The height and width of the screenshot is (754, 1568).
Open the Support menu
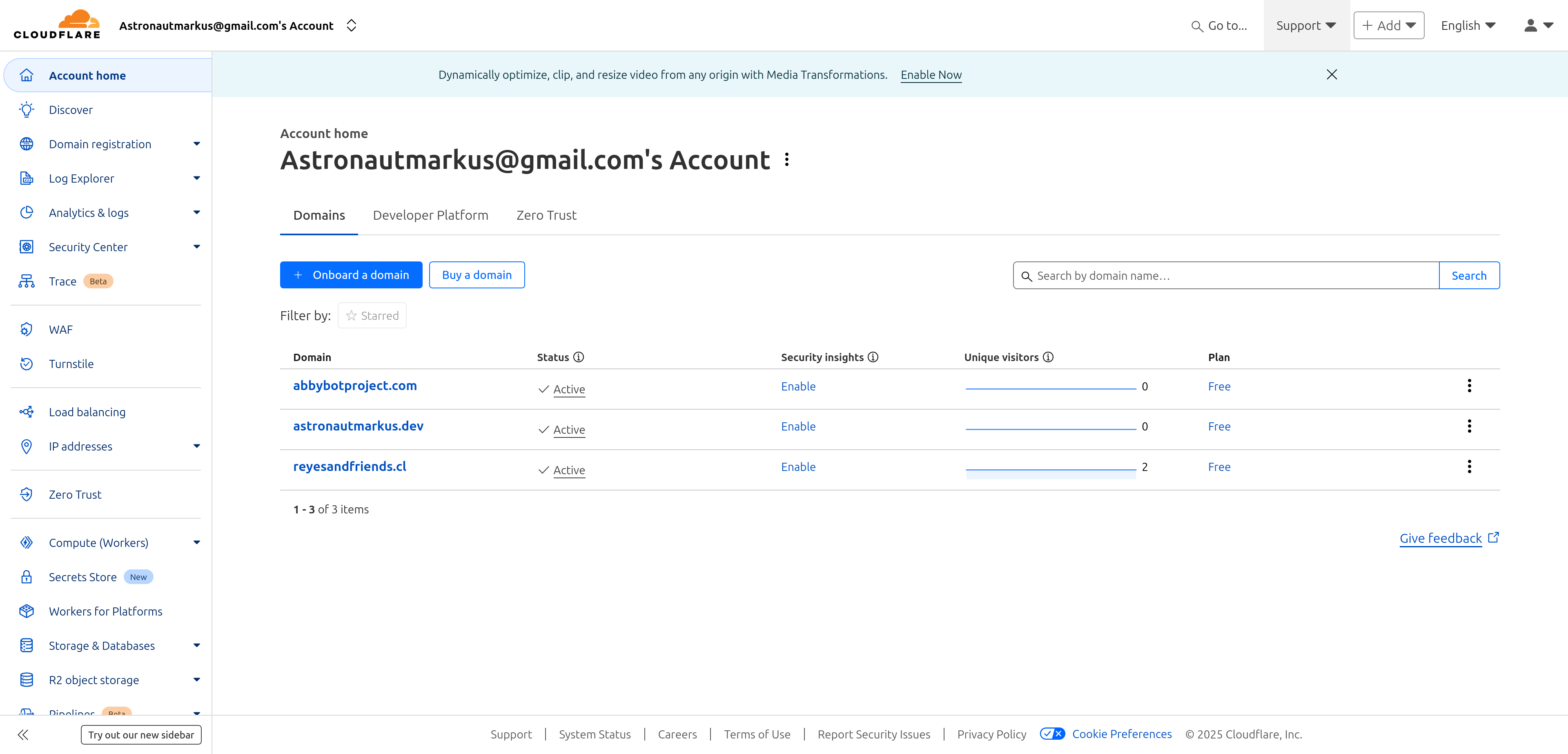point(1306,25)
